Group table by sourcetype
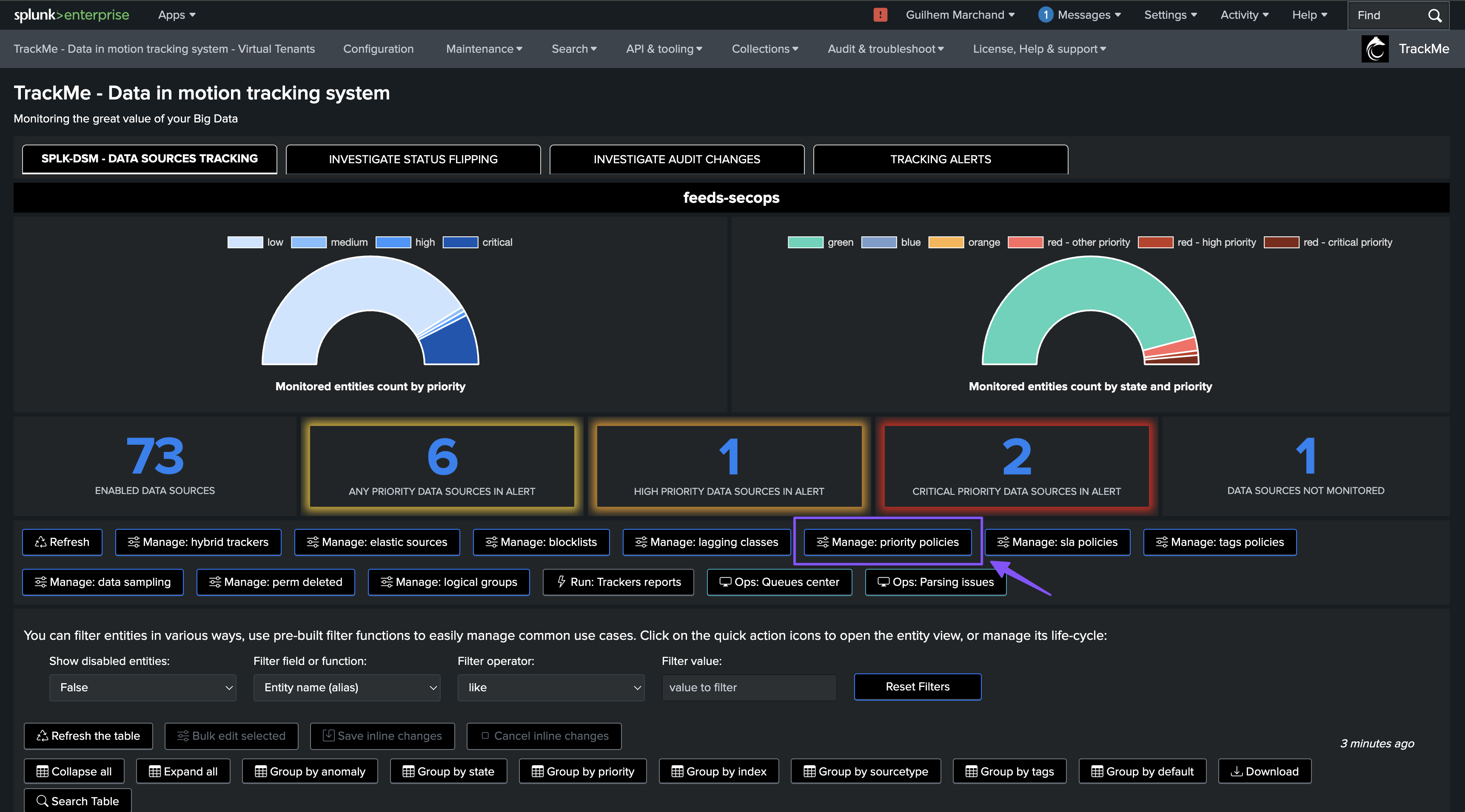This screenshot has height=812, width=1465. point(866,771)
